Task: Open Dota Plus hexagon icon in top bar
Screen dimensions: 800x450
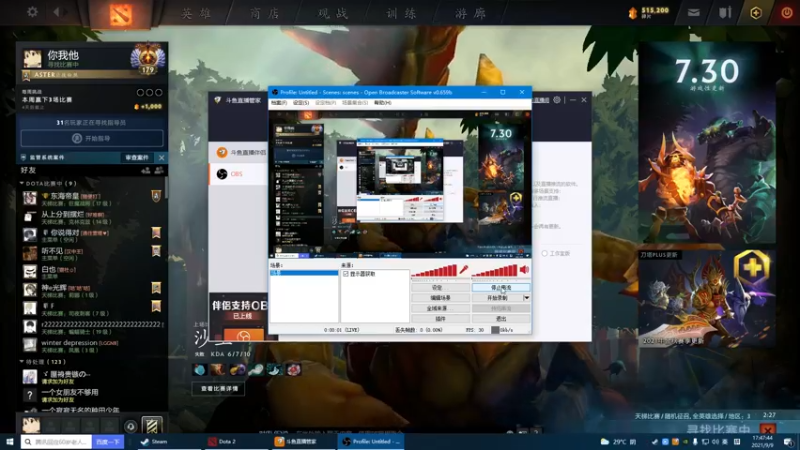Action: coord(756,13)
